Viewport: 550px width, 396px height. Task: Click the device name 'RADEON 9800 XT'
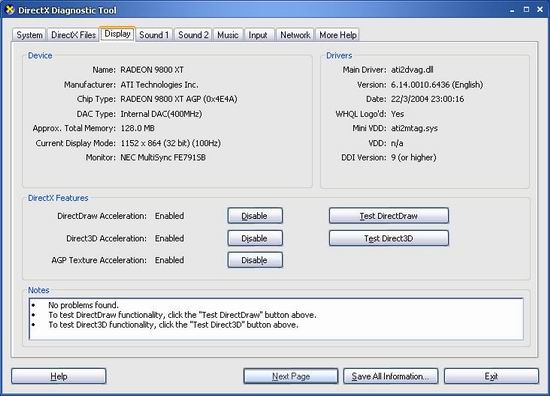click(x=152, y=70)
